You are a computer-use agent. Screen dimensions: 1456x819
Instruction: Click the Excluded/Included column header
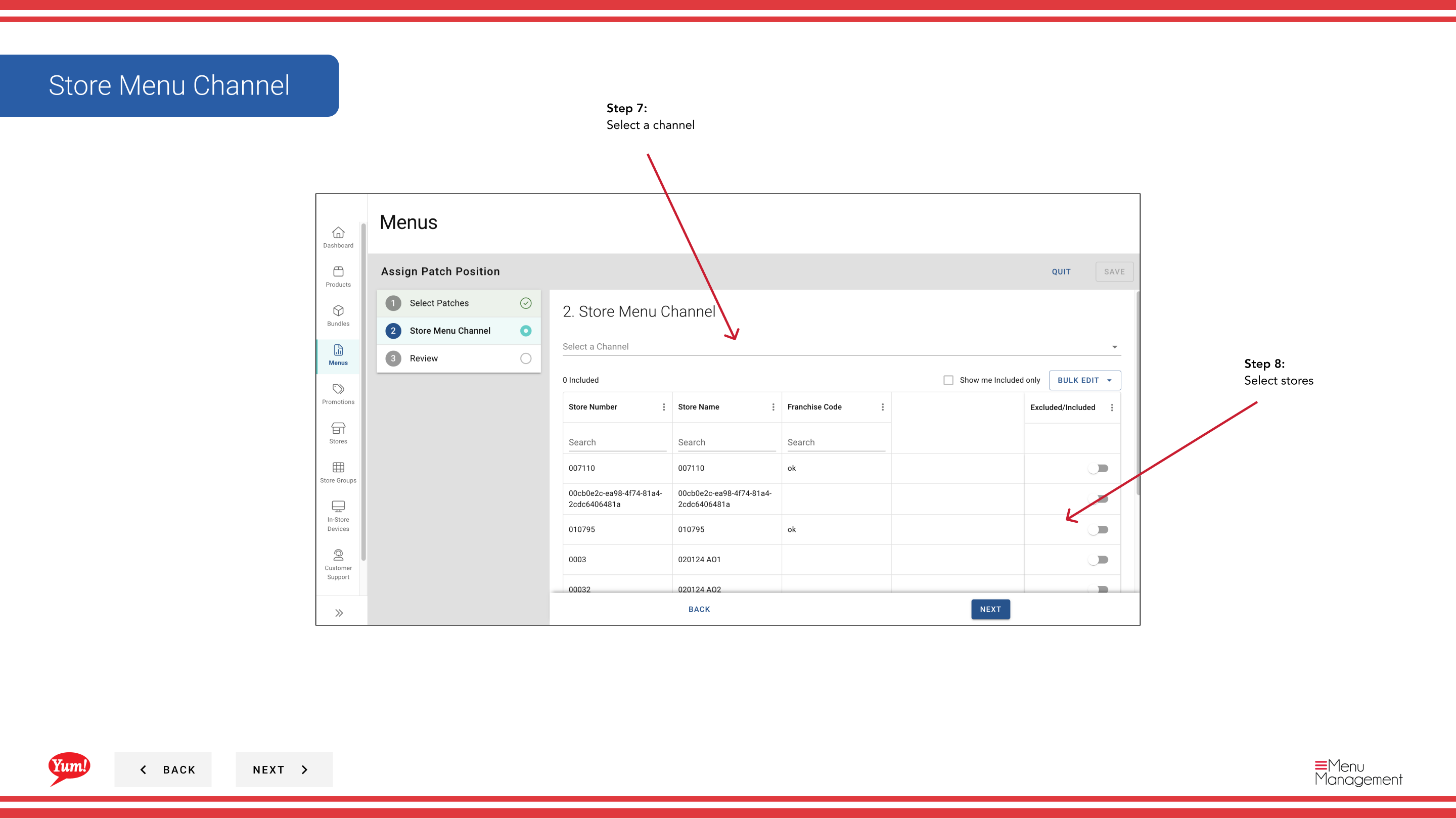point(1063,407)
